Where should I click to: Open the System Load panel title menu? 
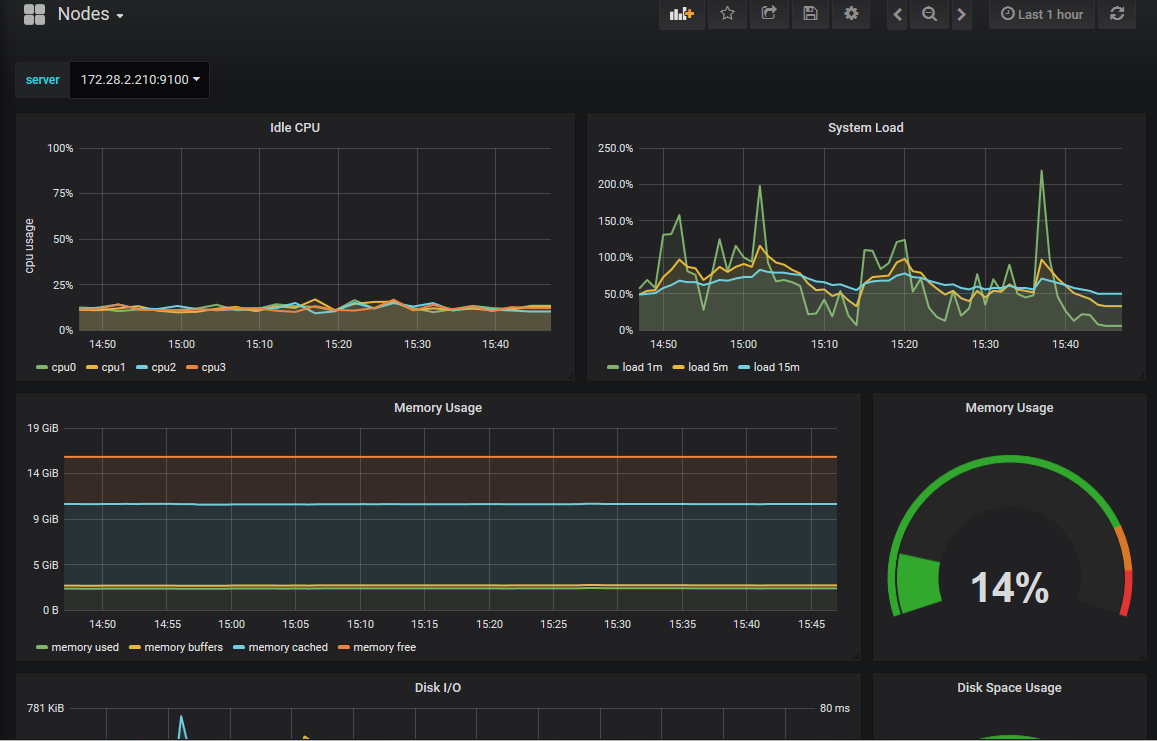coord(865,128)
